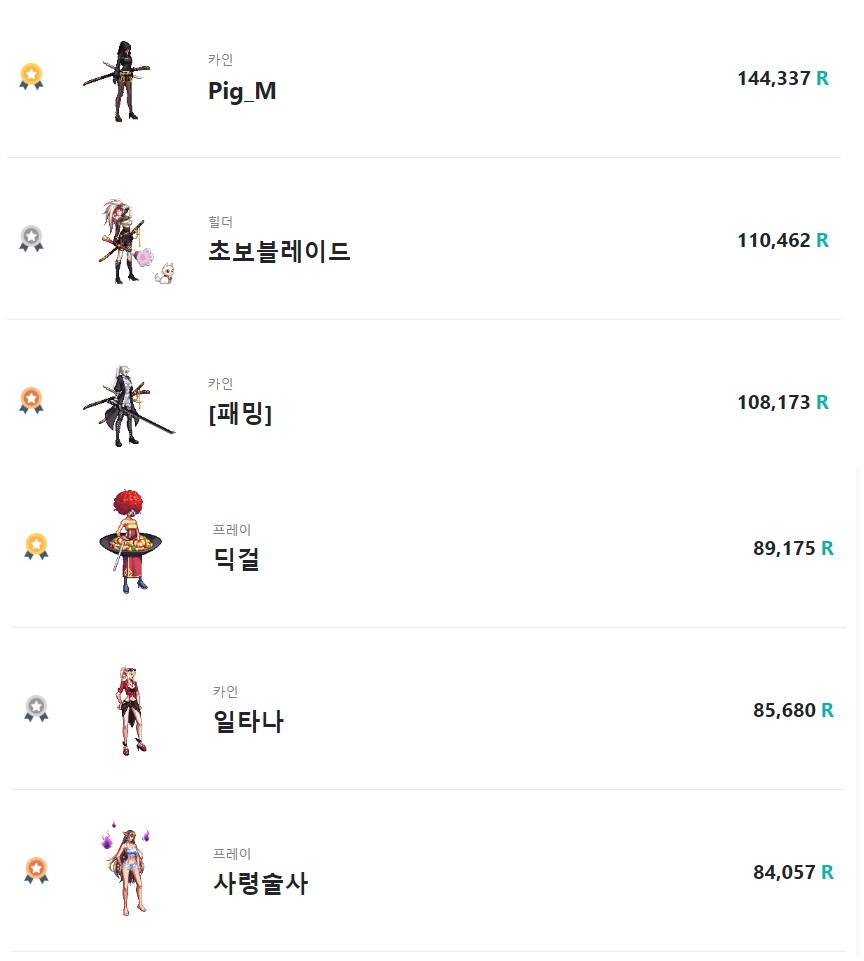Click the 89,175 R score value
The image size is (864, 961).
click(x=794, y=548)
